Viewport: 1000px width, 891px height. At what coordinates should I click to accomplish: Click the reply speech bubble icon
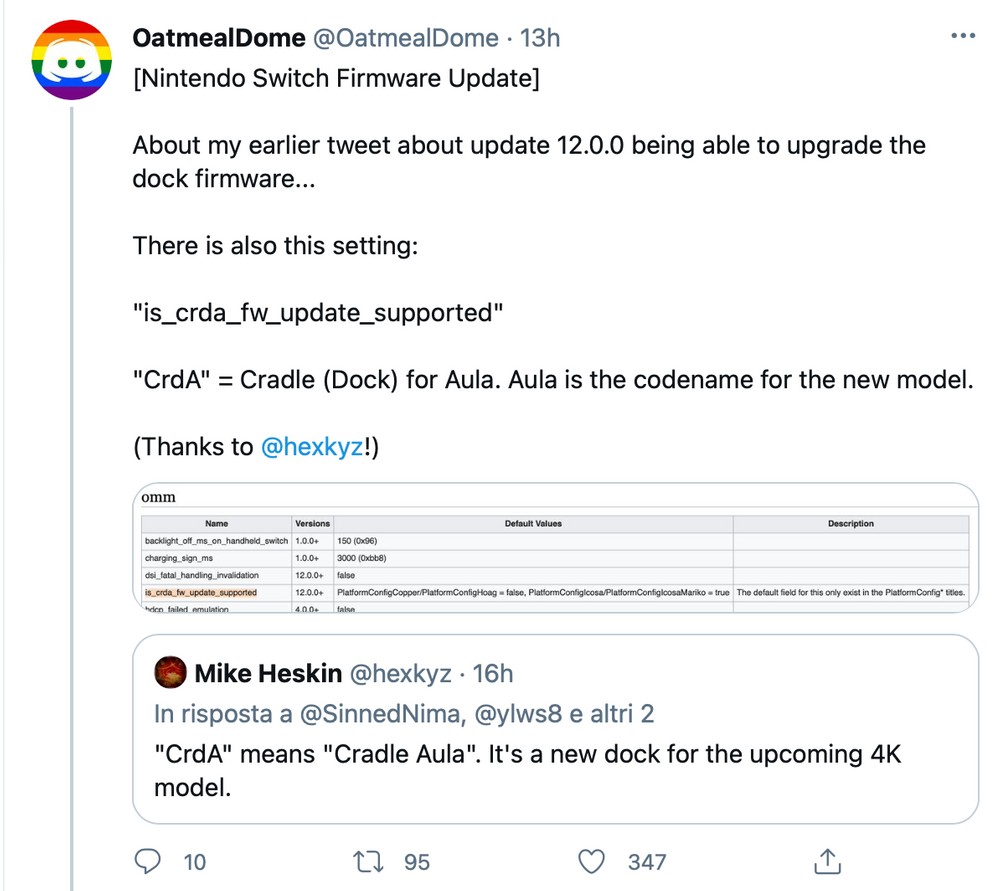tap(148, 860)
